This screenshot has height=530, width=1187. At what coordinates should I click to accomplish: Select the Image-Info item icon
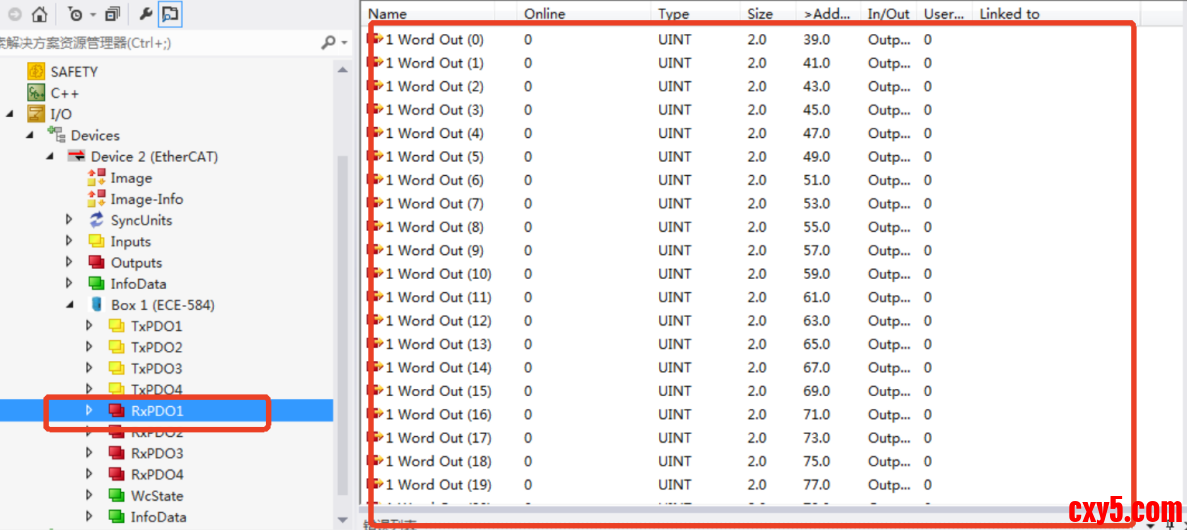tap(96, 199)
